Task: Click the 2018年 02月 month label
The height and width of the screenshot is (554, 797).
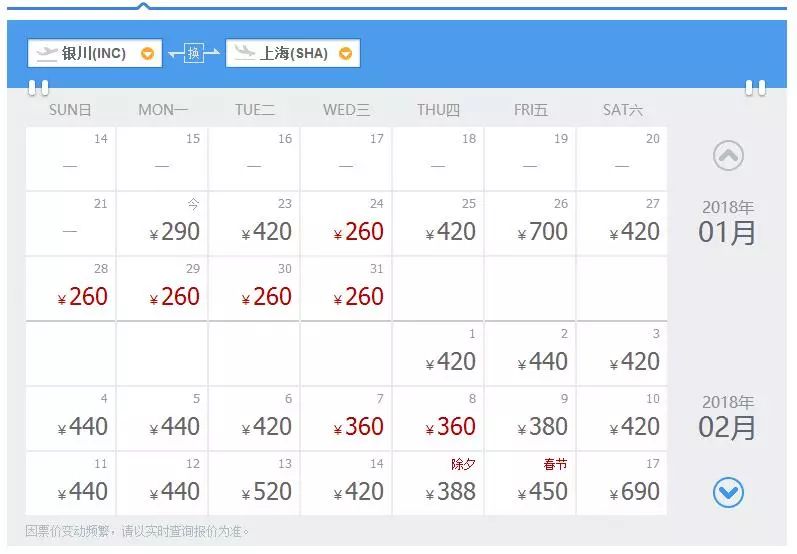Action: (727, 418)
